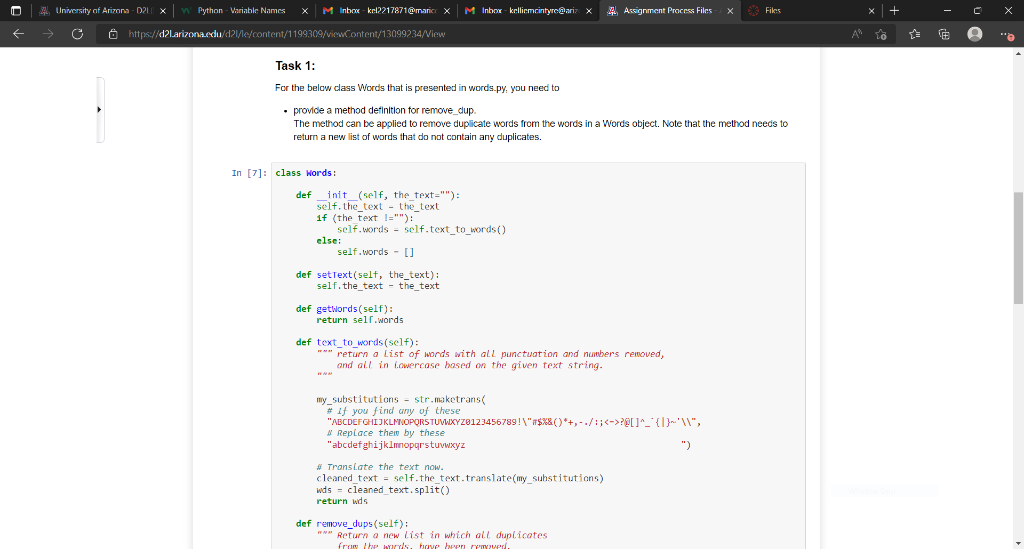Click the 'def setText' code line
1024x549 pixels.
[368, 275]
